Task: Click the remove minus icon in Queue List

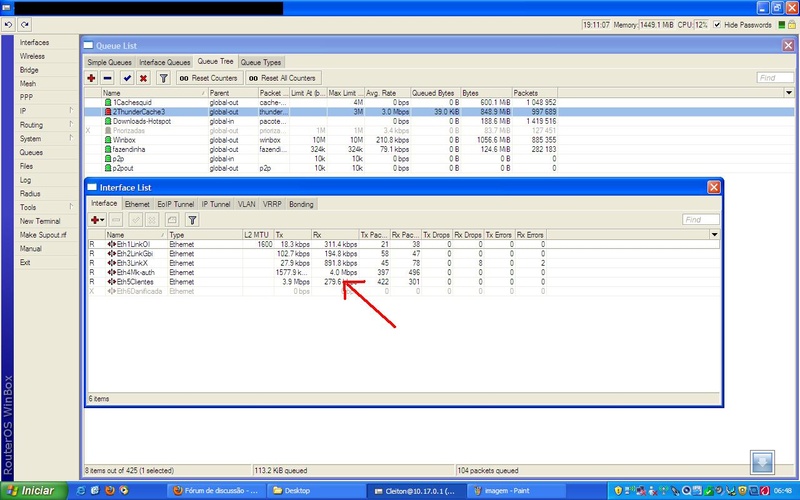Action: click(x=107, y=78)
